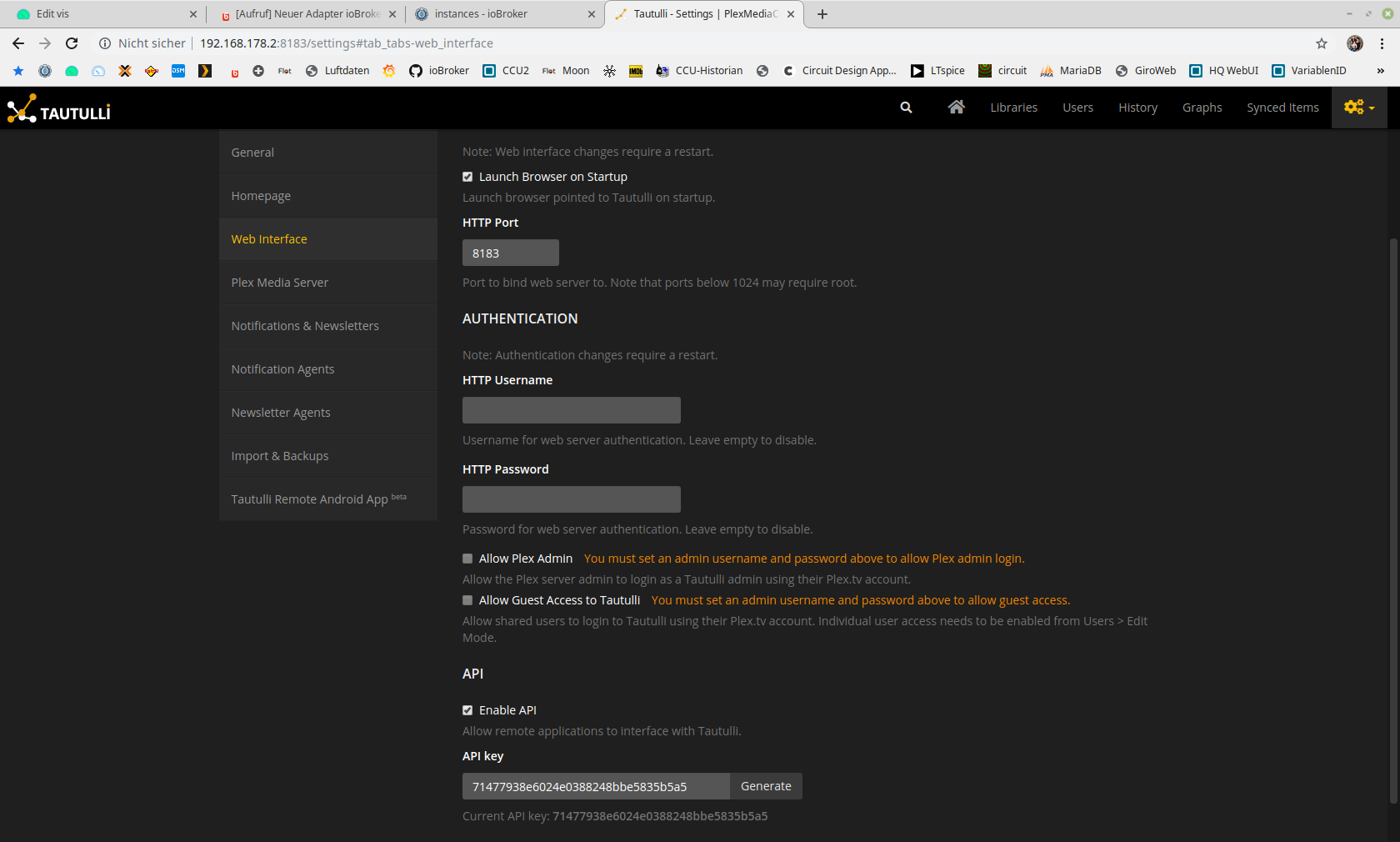Click the browser address bar URL

click(x=347, y=43)
